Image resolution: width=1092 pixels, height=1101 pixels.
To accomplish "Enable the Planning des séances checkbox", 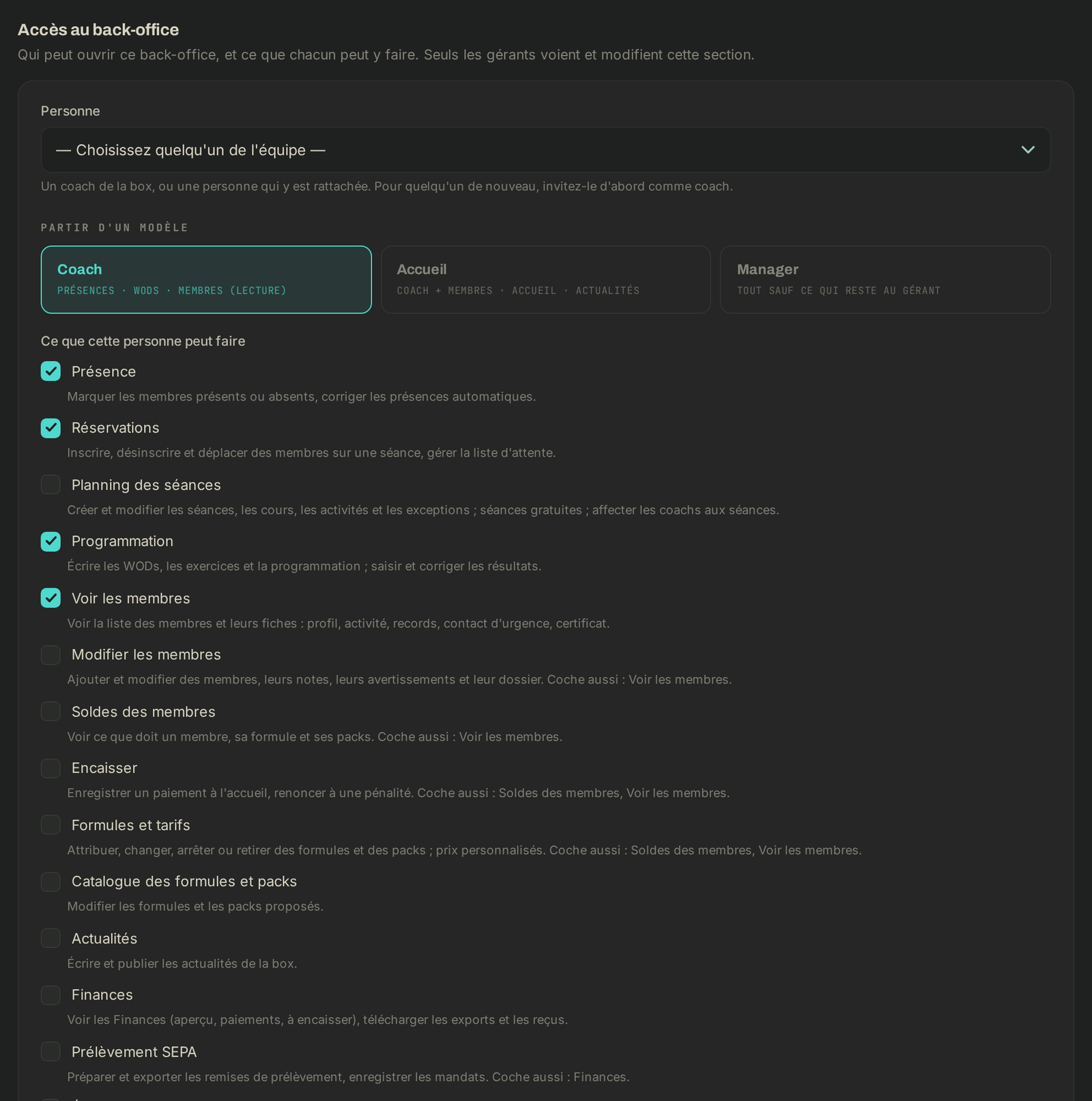I will coord(51,485).
